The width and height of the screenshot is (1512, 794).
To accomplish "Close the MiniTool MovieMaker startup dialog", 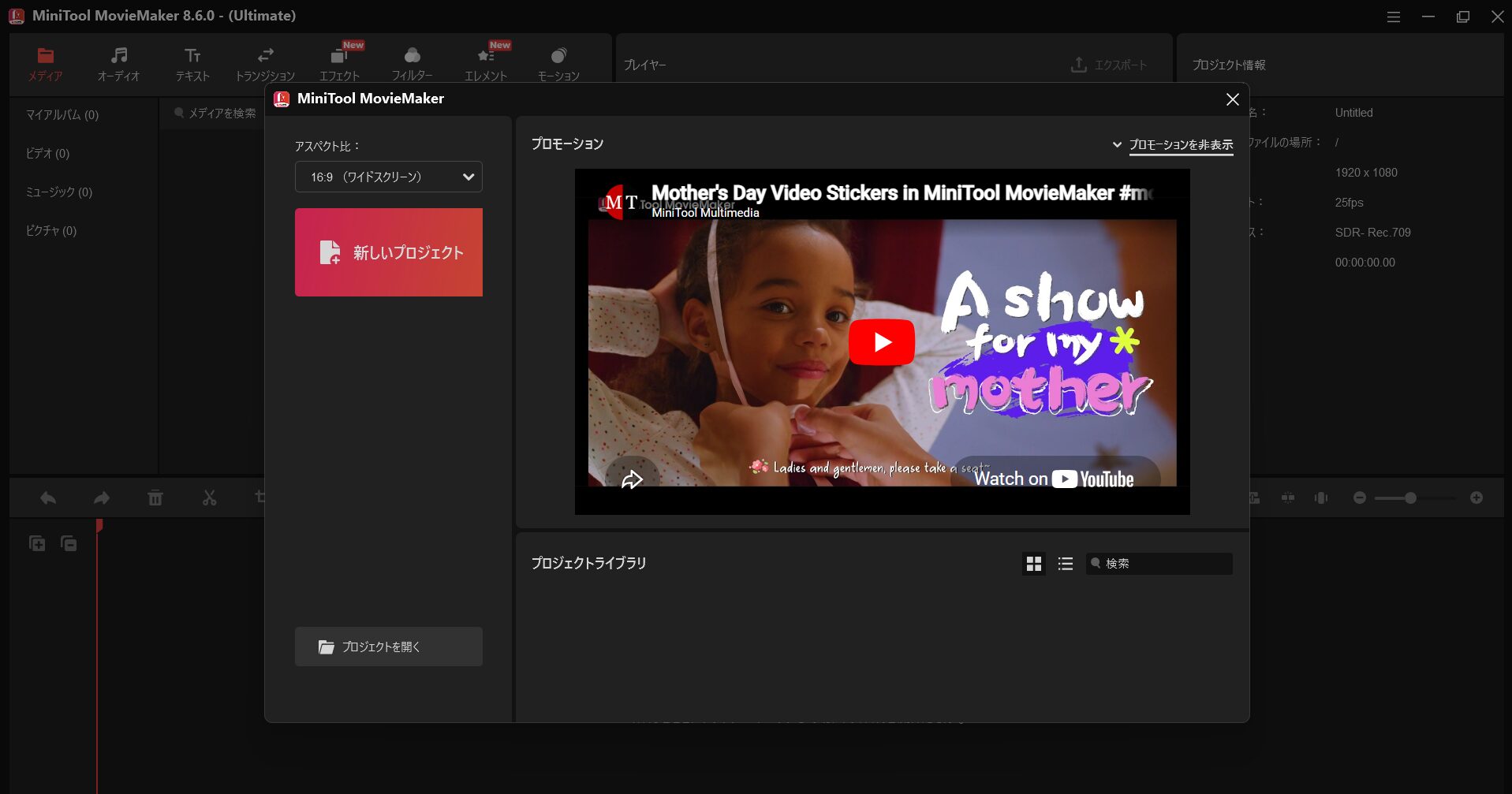I will pos(1233,99).
